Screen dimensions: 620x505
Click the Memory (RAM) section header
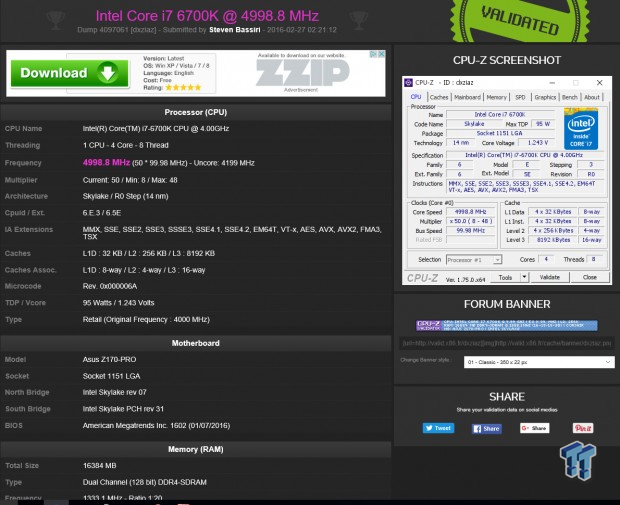(x=196, y=449)
